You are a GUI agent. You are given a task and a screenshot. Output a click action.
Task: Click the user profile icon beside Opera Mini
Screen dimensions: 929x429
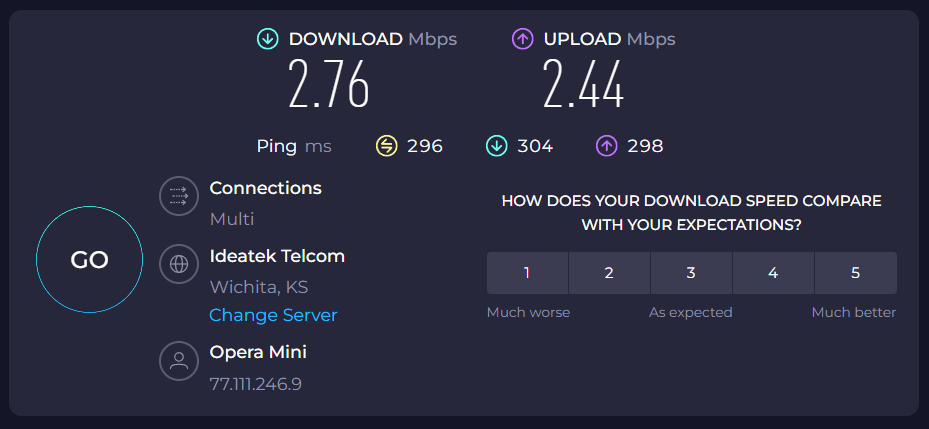click(x=179, y=360)
